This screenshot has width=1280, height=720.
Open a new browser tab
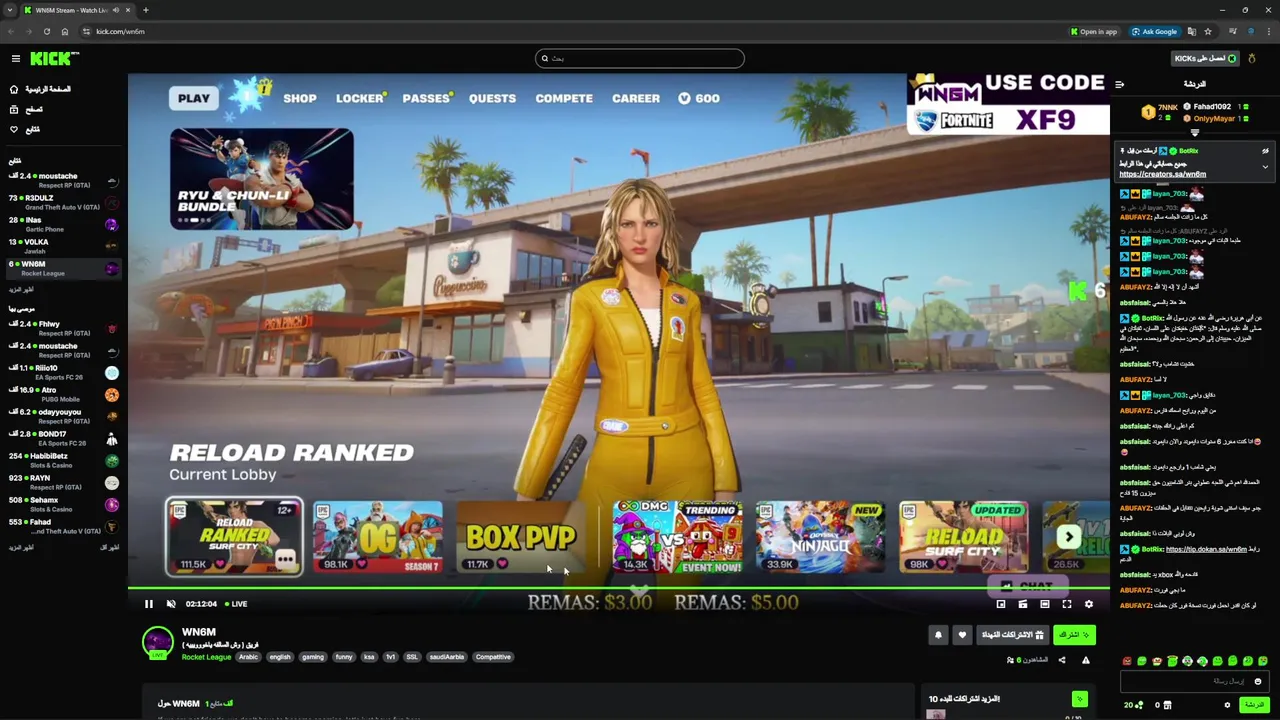click(145, 10)
